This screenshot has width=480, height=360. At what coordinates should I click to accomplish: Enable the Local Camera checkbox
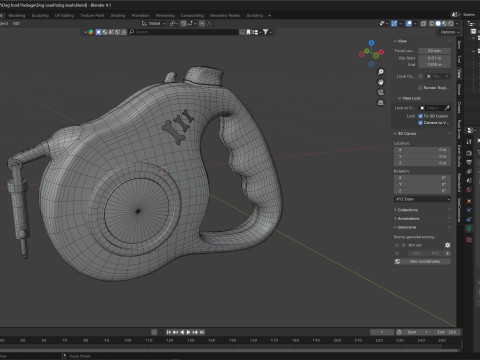pos(420,76)
